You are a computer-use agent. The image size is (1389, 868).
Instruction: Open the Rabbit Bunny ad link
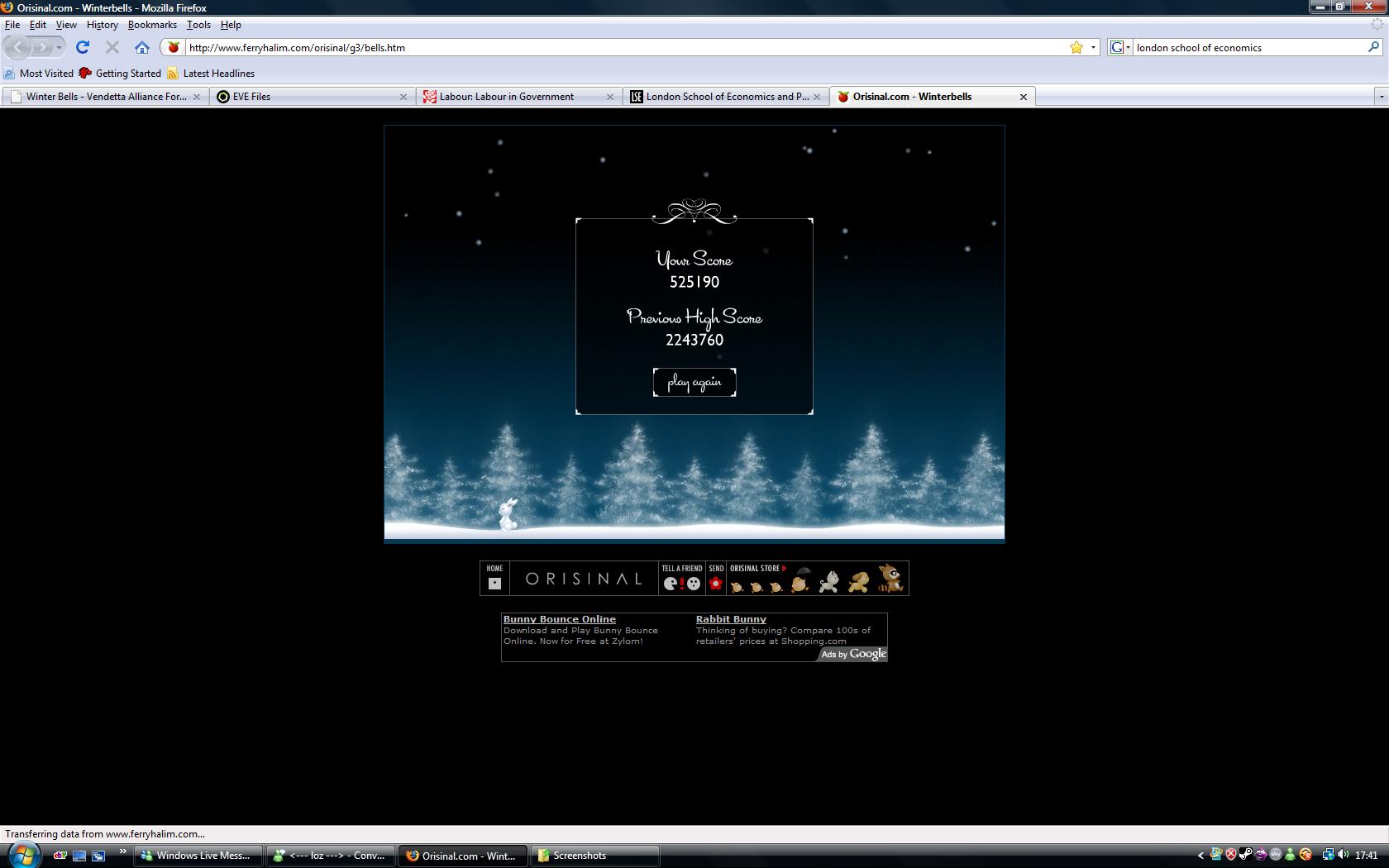click(731, 619)
